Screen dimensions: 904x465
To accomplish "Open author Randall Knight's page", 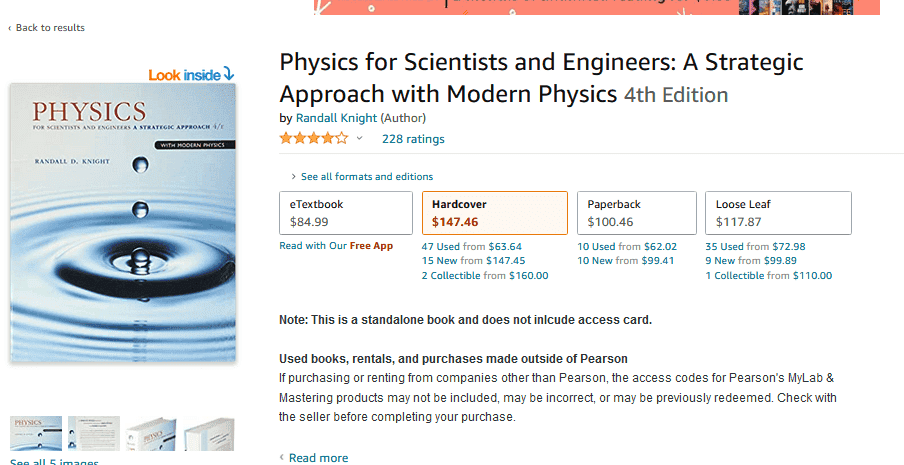I will click(336, 118).
